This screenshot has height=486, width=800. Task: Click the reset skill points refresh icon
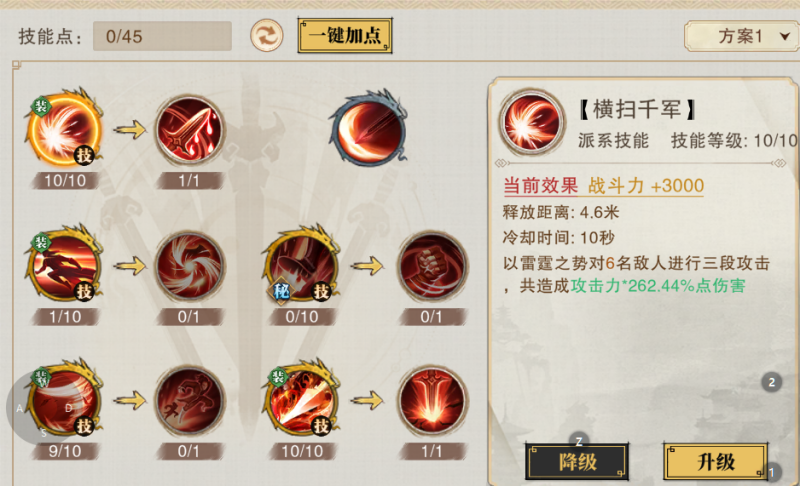click(266, 35)
